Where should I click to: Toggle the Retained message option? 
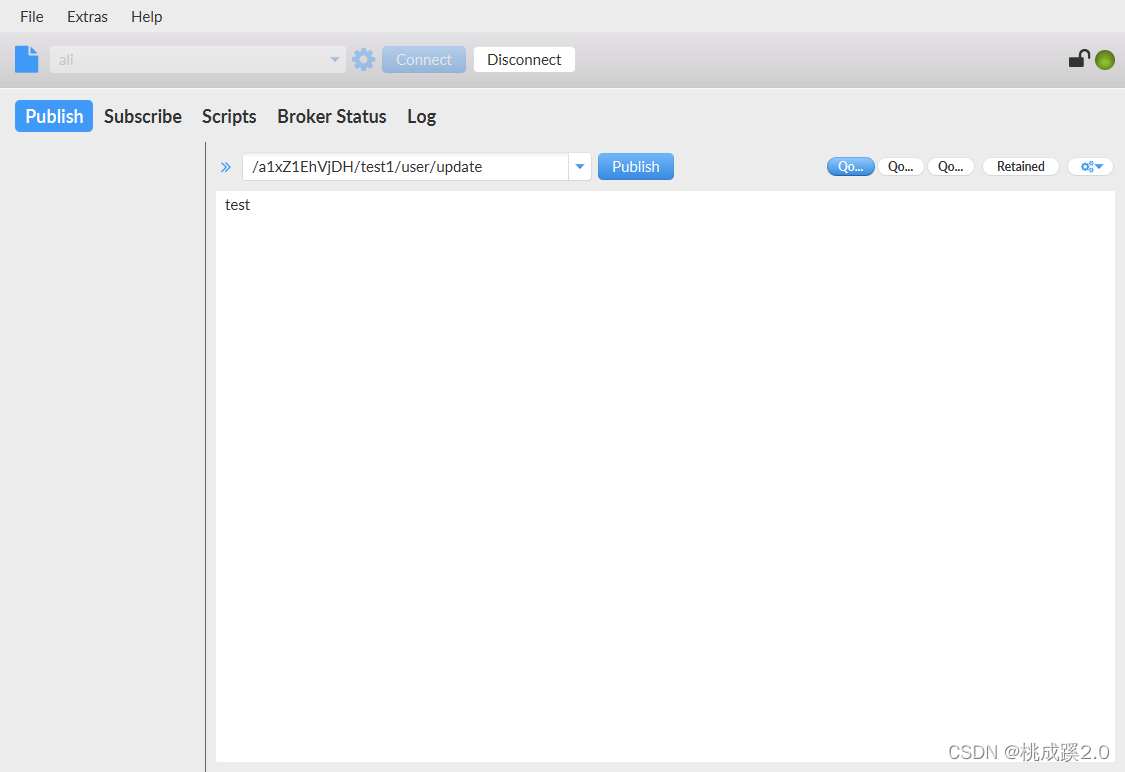click(x=1020, y=167)
